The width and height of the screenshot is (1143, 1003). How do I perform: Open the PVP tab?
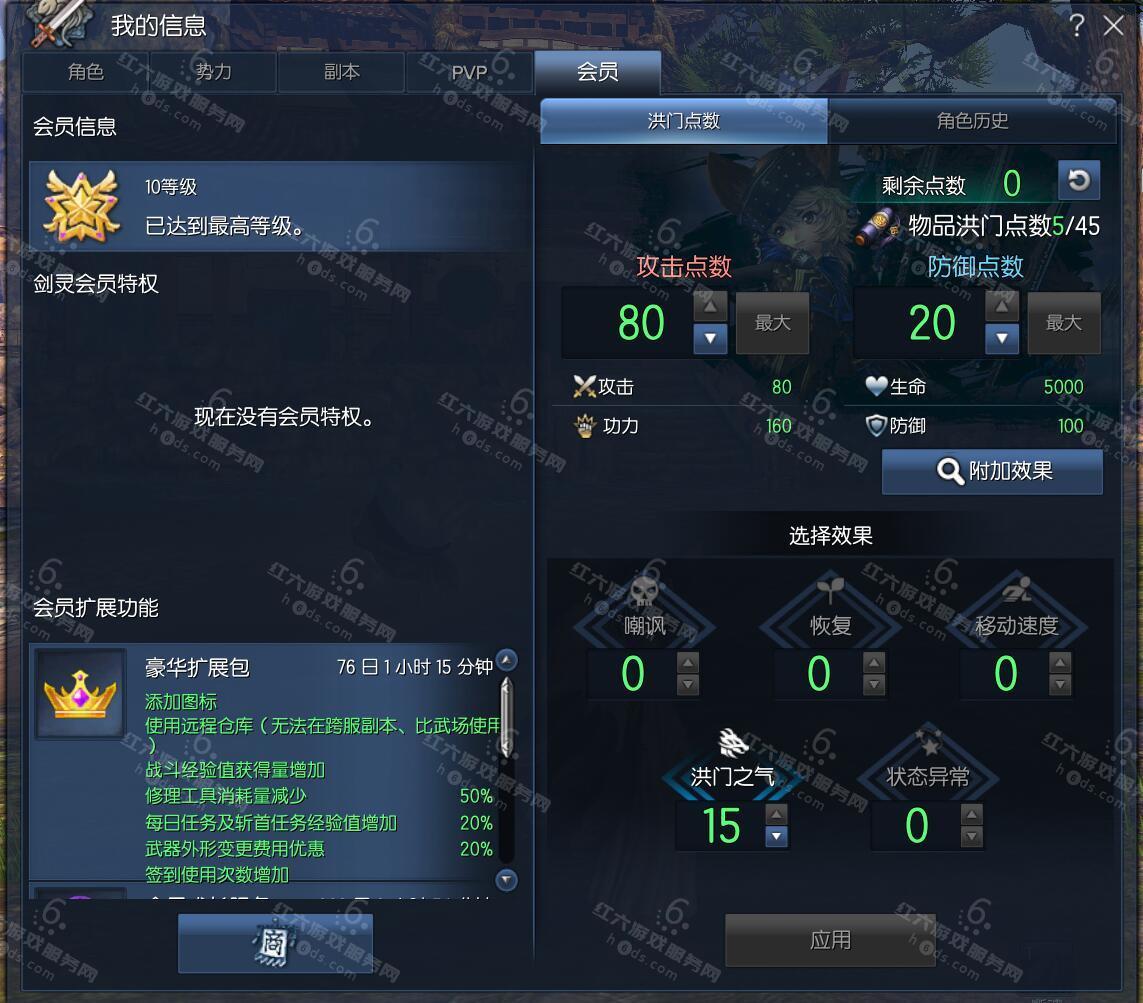[469, 72]
